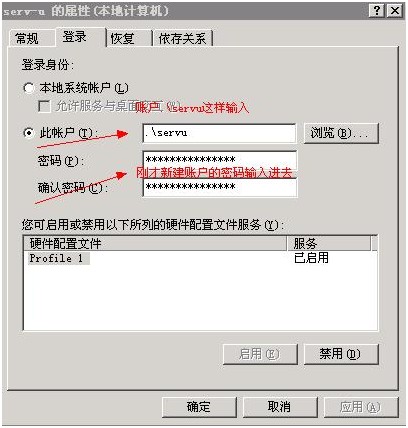Open the 恢复 tab
This screenshot has height=428, width=408.
(x=129, y=38)
